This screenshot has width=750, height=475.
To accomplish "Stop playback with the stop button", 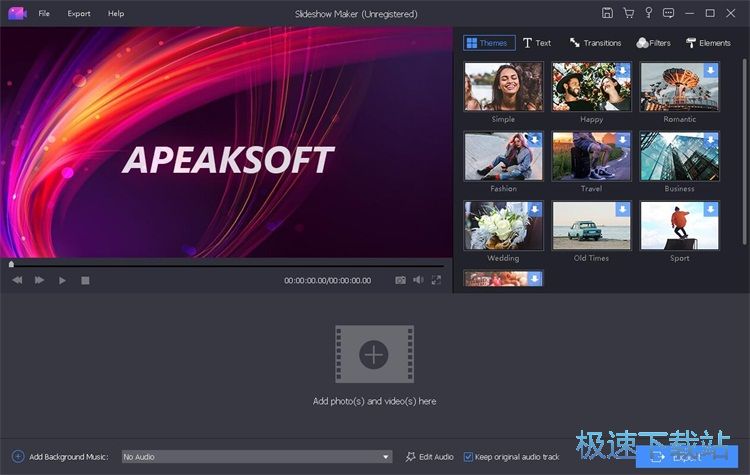I will (x=85, y=280).
